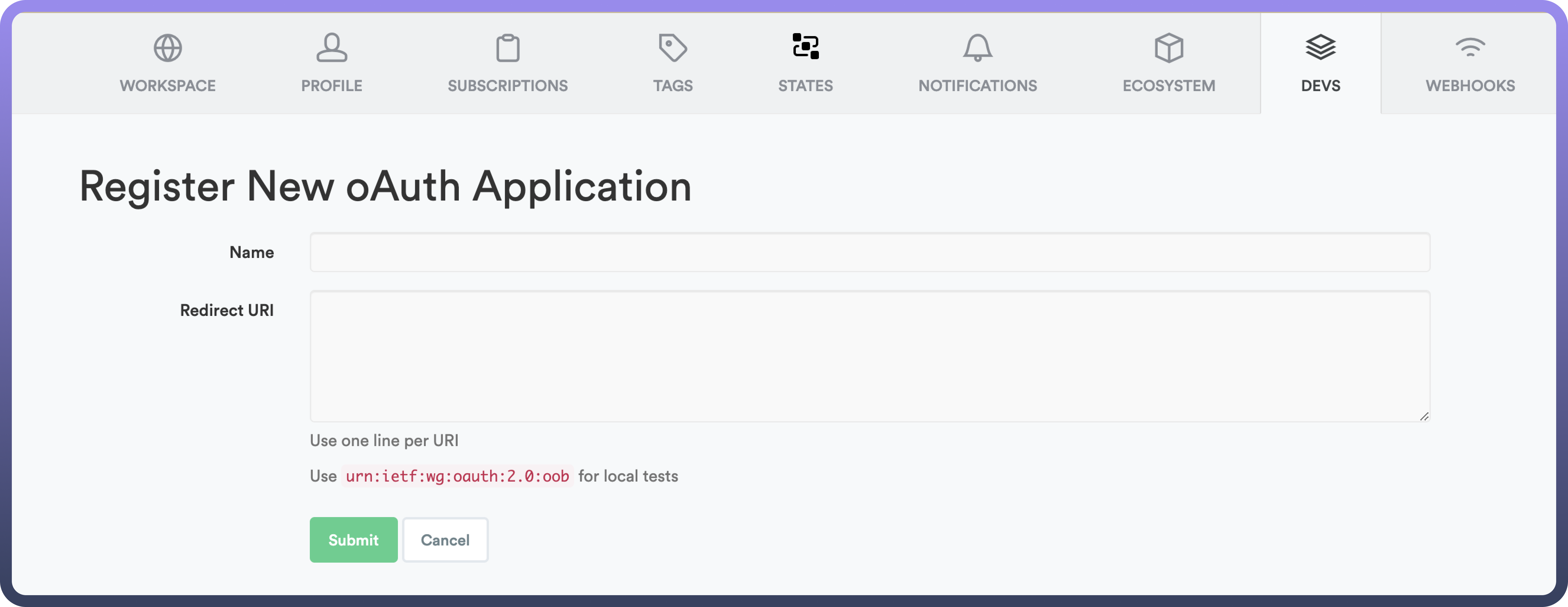Click the Notifications bell icon
Screen dimensions: 1568x607
(x=978, y=48)
